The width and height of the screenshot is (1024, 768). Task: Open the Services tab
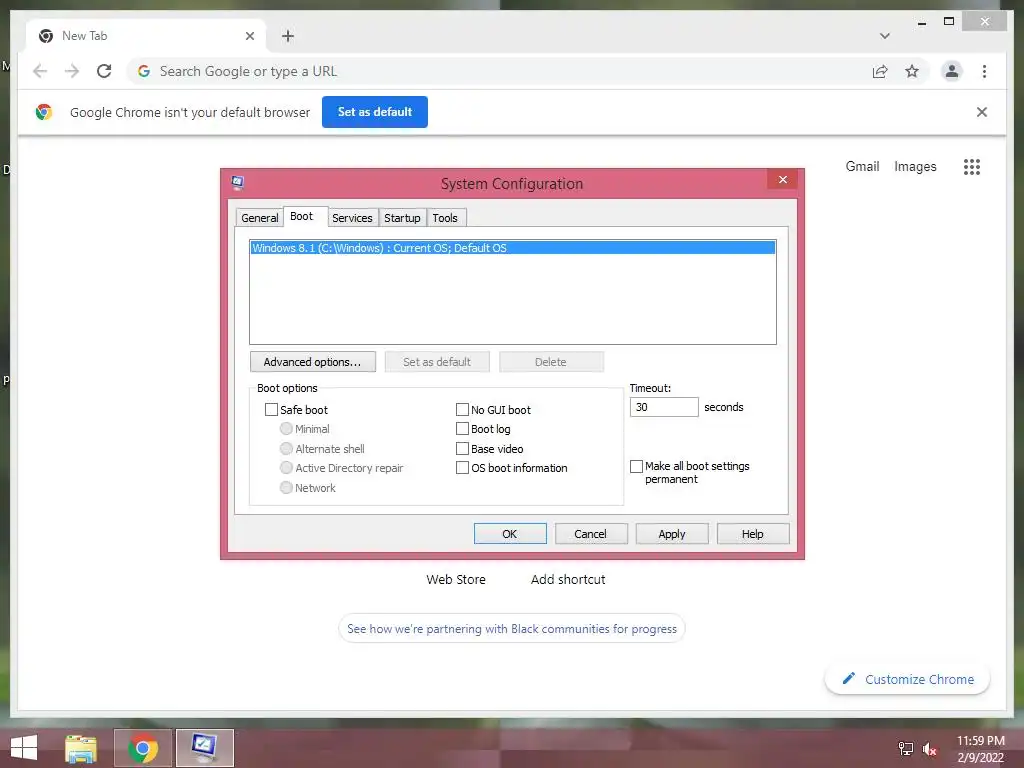[x=352, y=217]
